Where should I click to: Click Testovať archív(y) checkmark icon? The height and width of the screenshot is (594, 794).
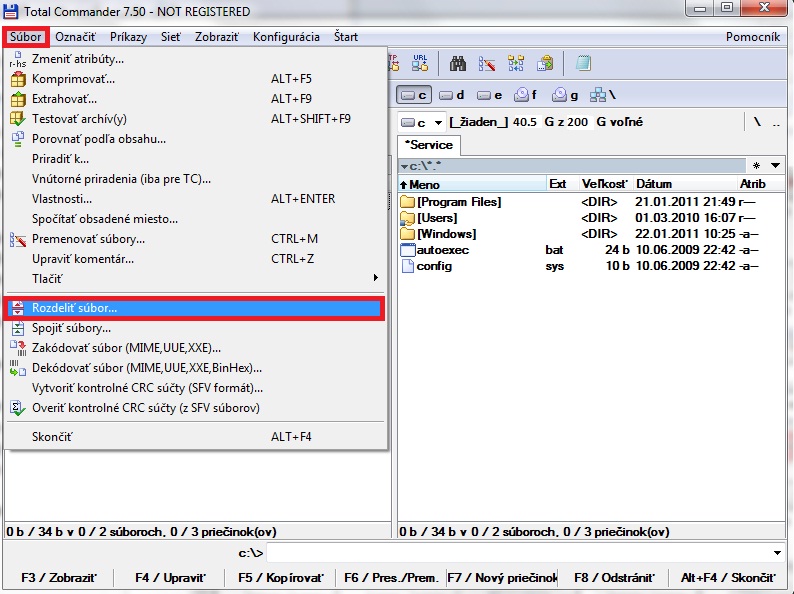coord(18,118)
